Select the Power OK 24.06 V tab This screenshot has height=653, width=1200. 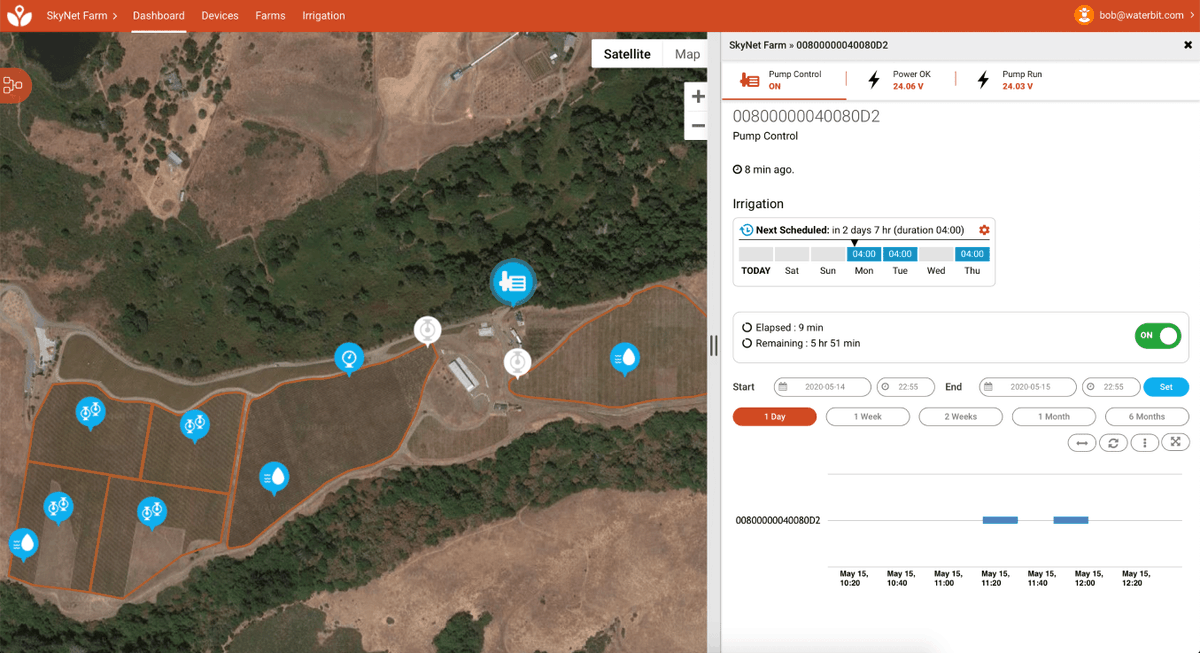[900, 80]
